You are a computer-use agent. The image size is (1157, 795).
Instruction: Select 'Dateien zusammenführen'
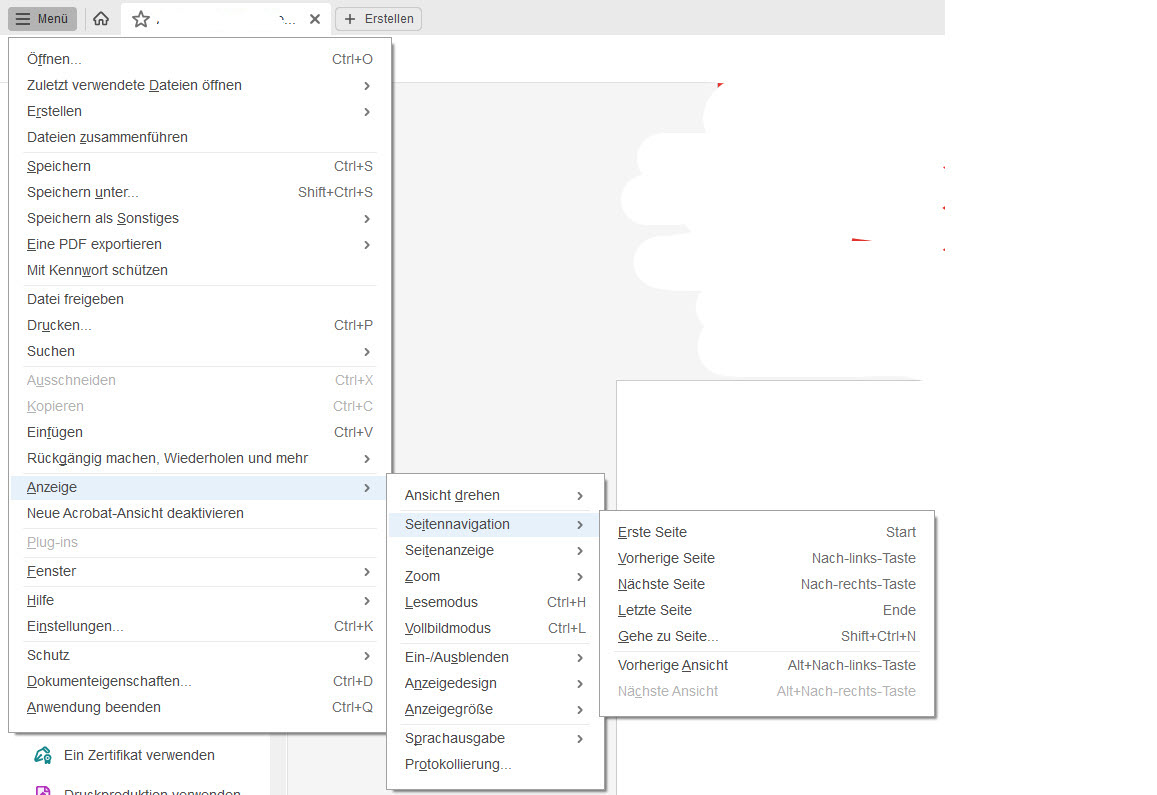(199, 137)
